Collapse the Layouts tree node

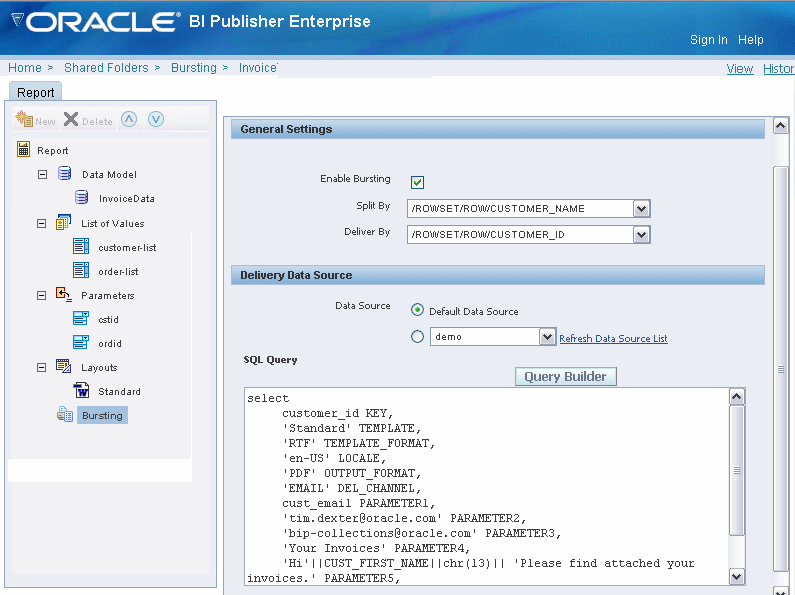point(42,367)
